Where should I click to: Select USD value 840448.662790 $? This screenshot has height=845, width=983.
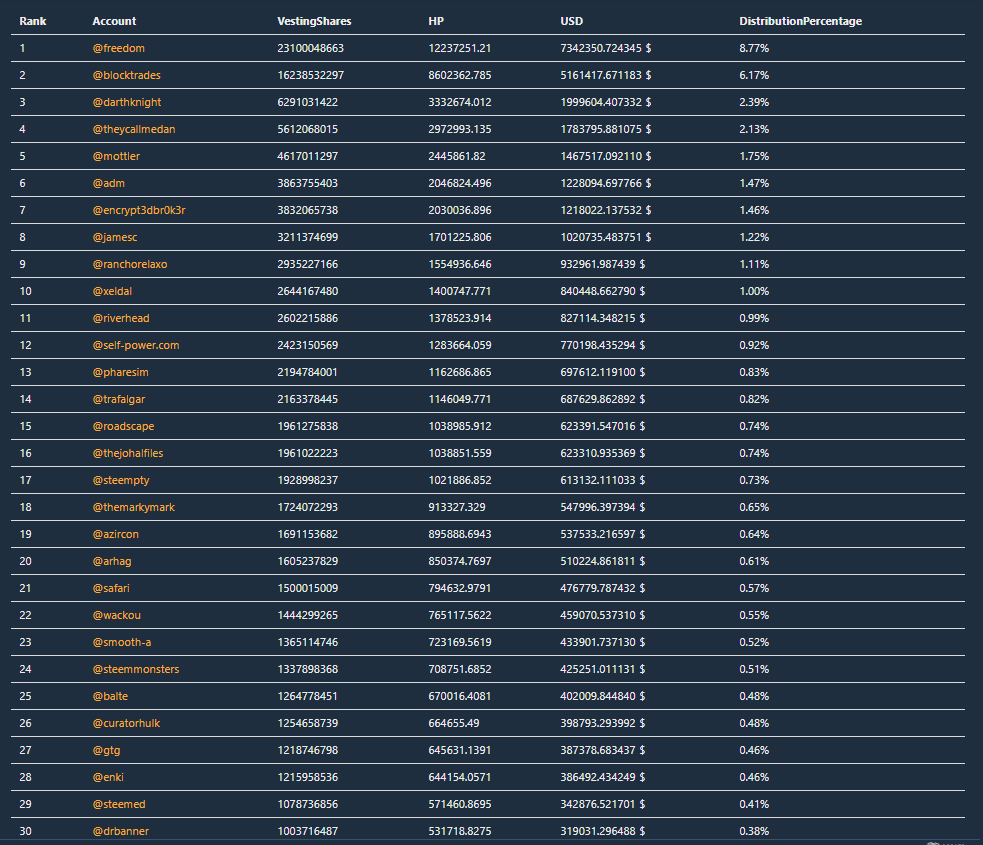pyautogui.click(x=602, y=291)
